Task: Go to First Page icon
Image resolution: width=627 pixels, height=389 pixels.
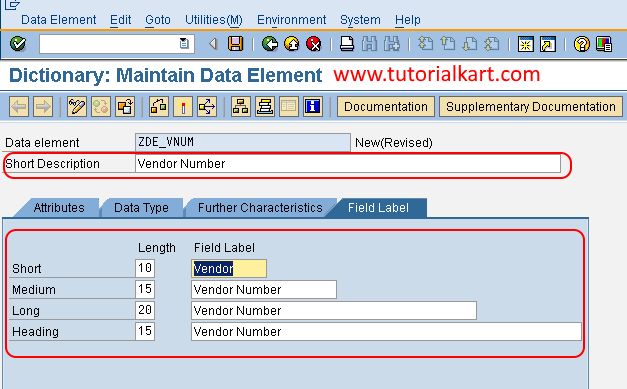Action: 425,44
